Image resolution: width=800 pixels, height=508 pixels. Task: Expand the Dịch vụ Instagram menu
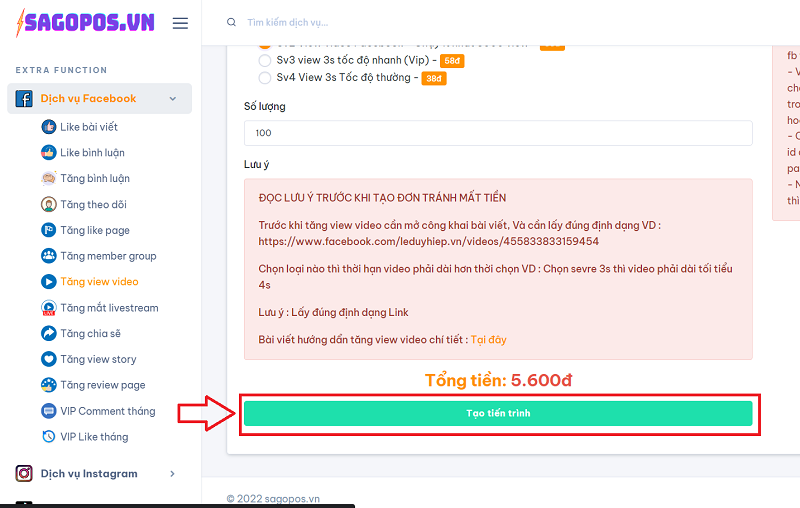point(172,474)
